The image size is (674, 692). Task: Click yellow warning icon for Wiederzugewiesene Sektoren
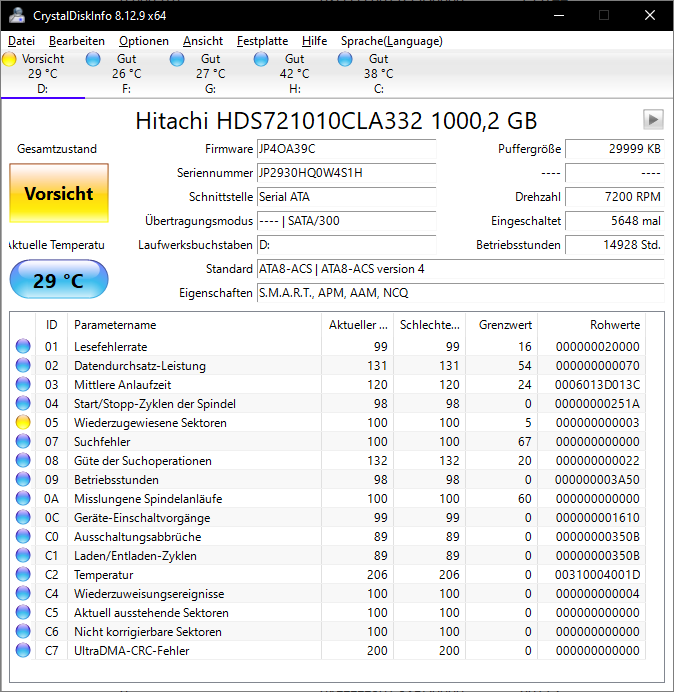pos(23,422)
